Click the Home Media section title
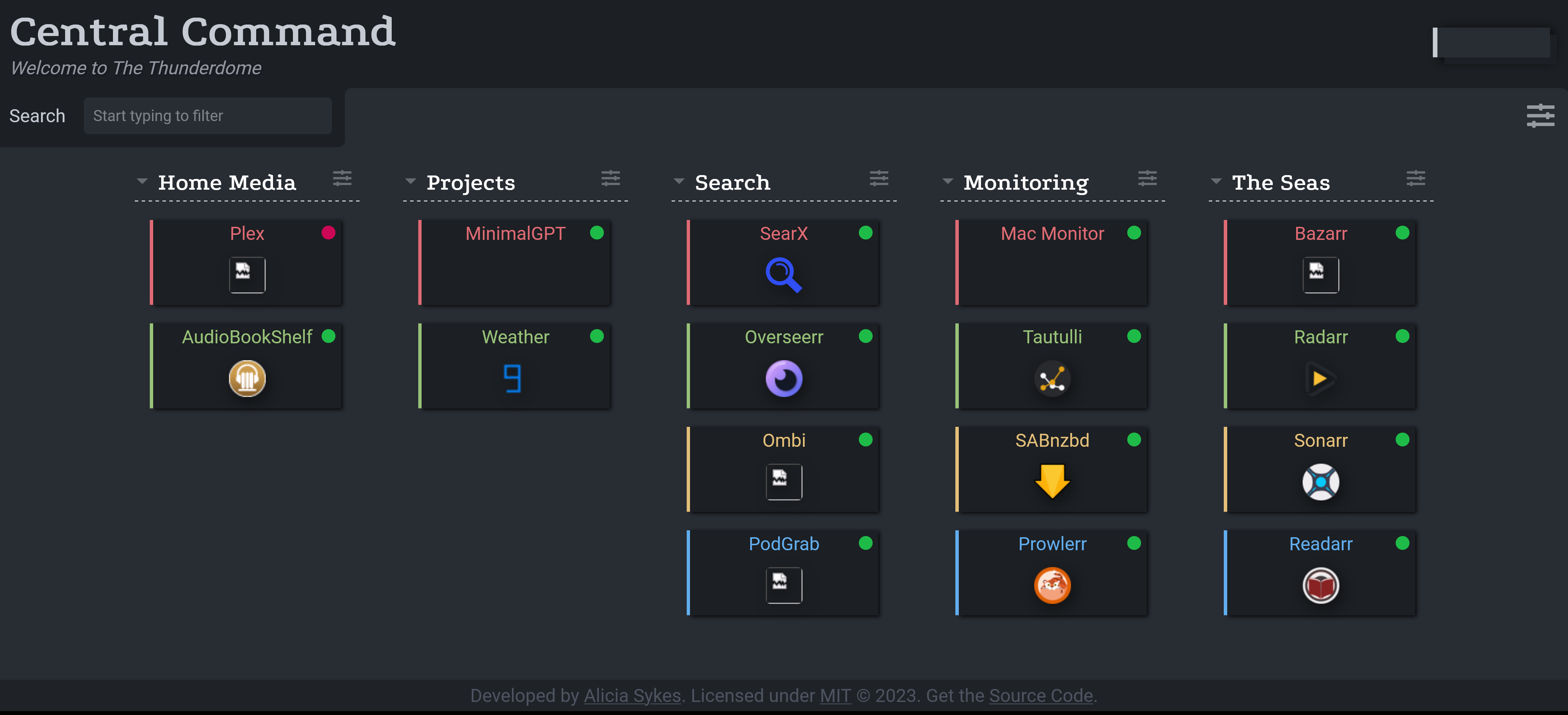The image size is (1568, 715). [227, 183]
